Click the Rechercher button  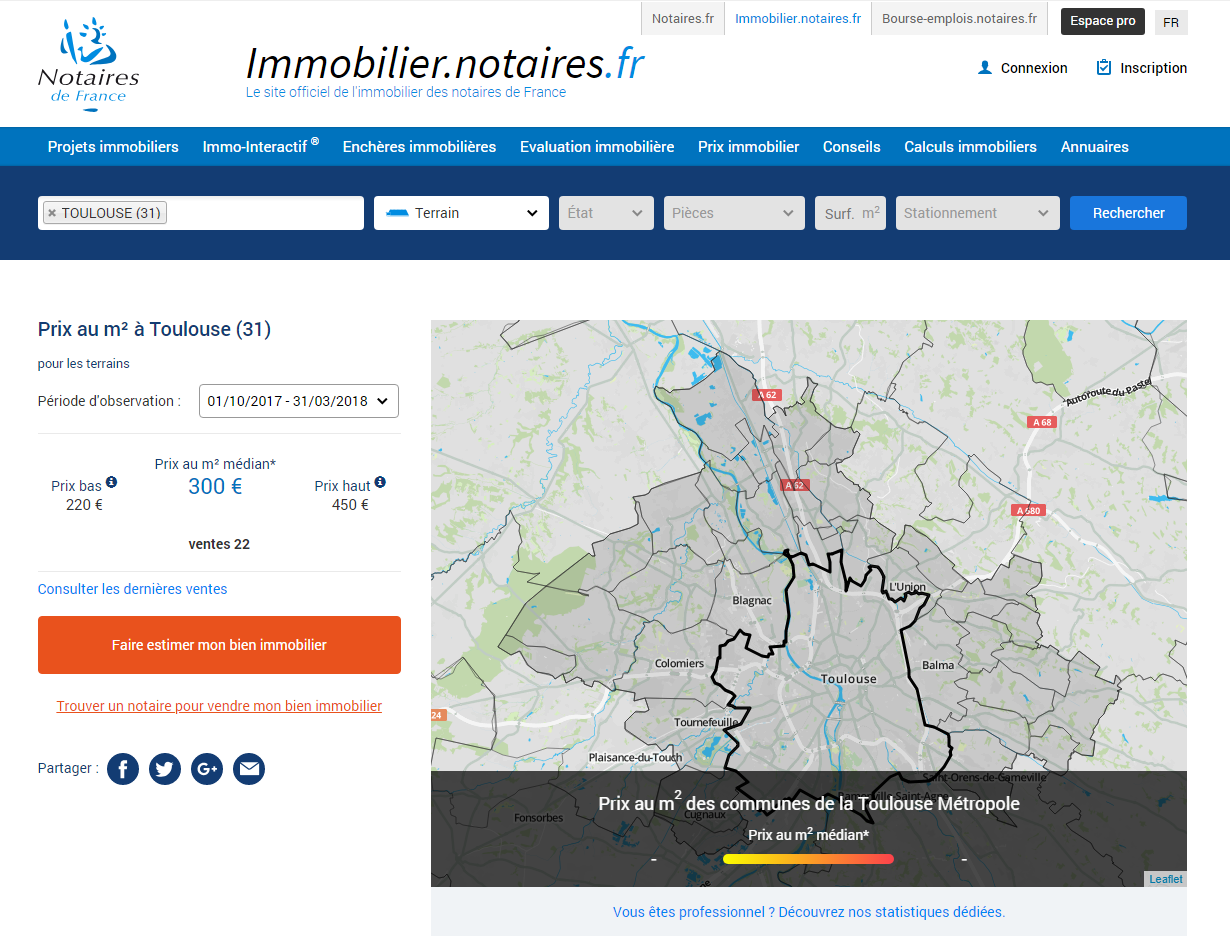[1128, 213]
